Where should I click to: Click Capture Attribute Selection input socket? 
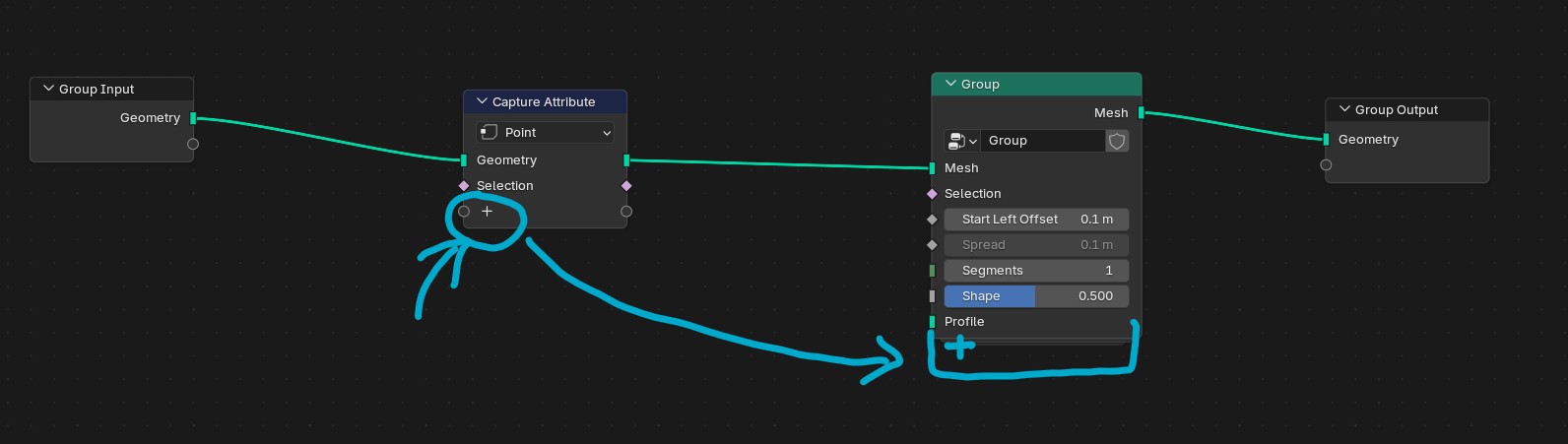click(464, 186)
